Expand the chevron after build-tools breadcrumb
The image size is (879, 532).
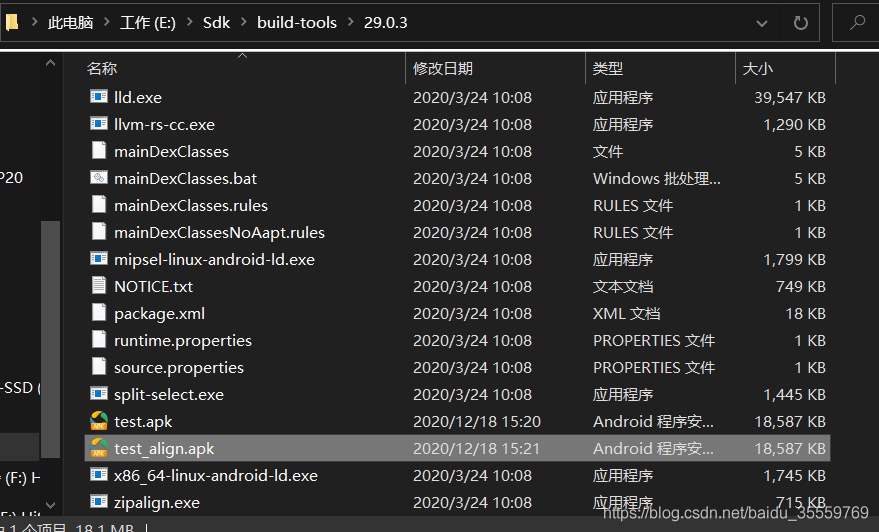pyautogui.click(x=351, y=22)
